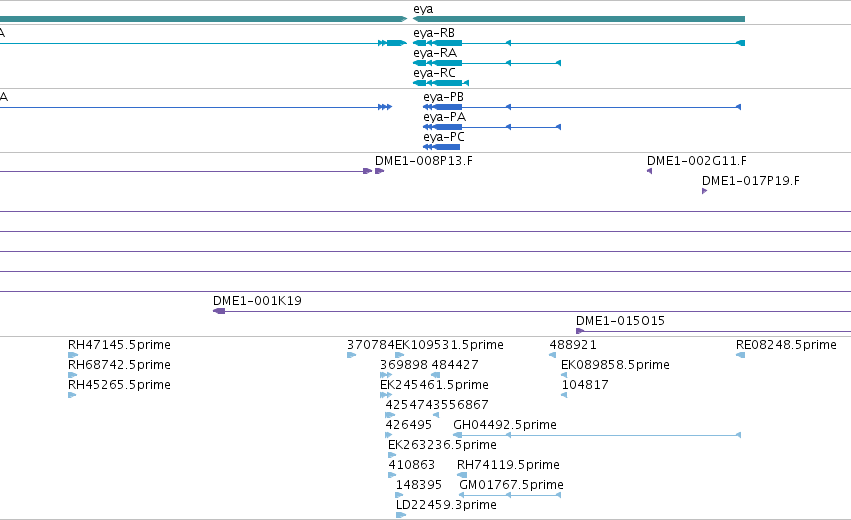The width and height of the screenshot is (851, 520).
Task: Select the eya-PA protein label
Action: 444,117
